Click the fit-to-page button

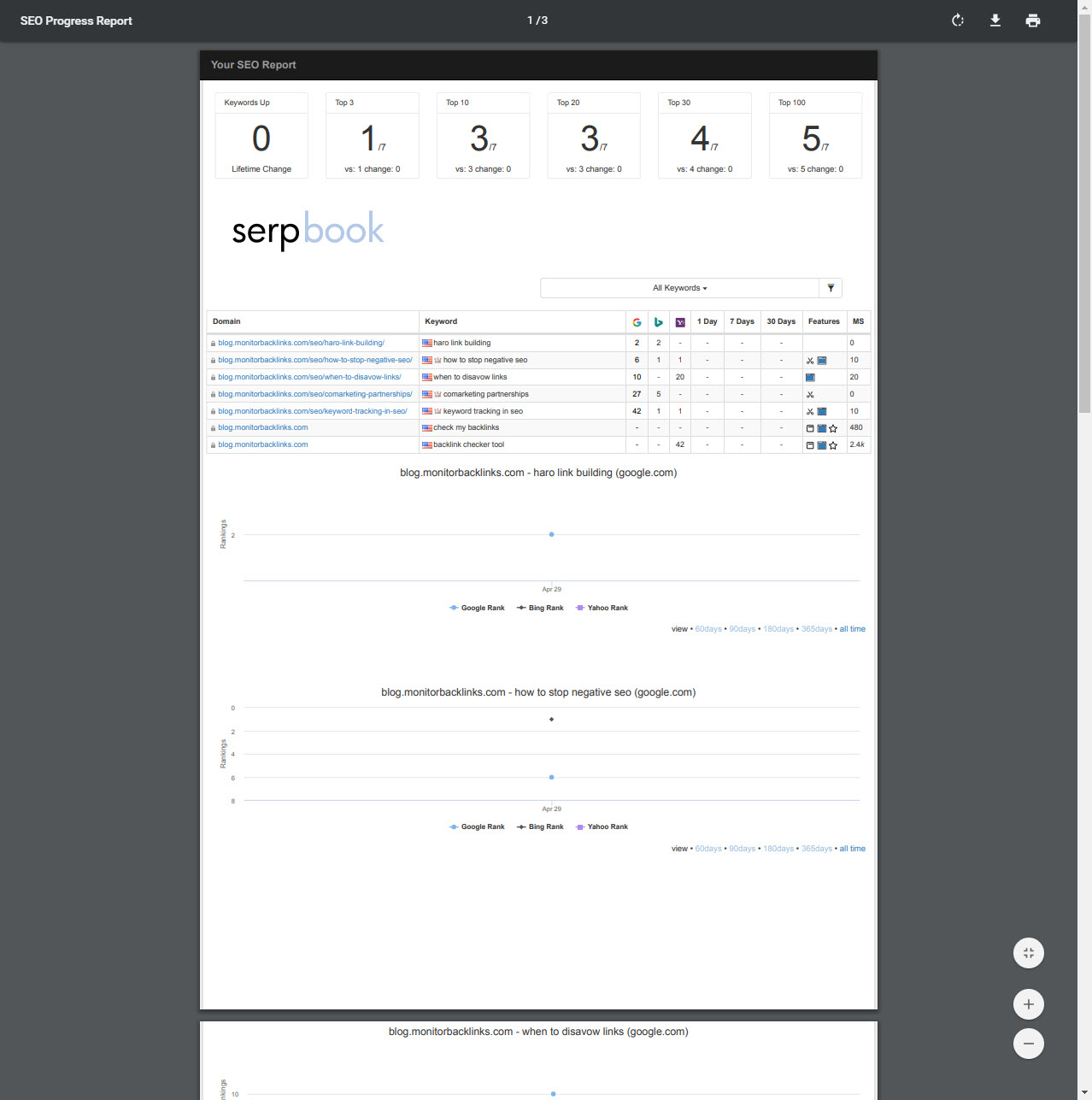[x=1029, y=953]
